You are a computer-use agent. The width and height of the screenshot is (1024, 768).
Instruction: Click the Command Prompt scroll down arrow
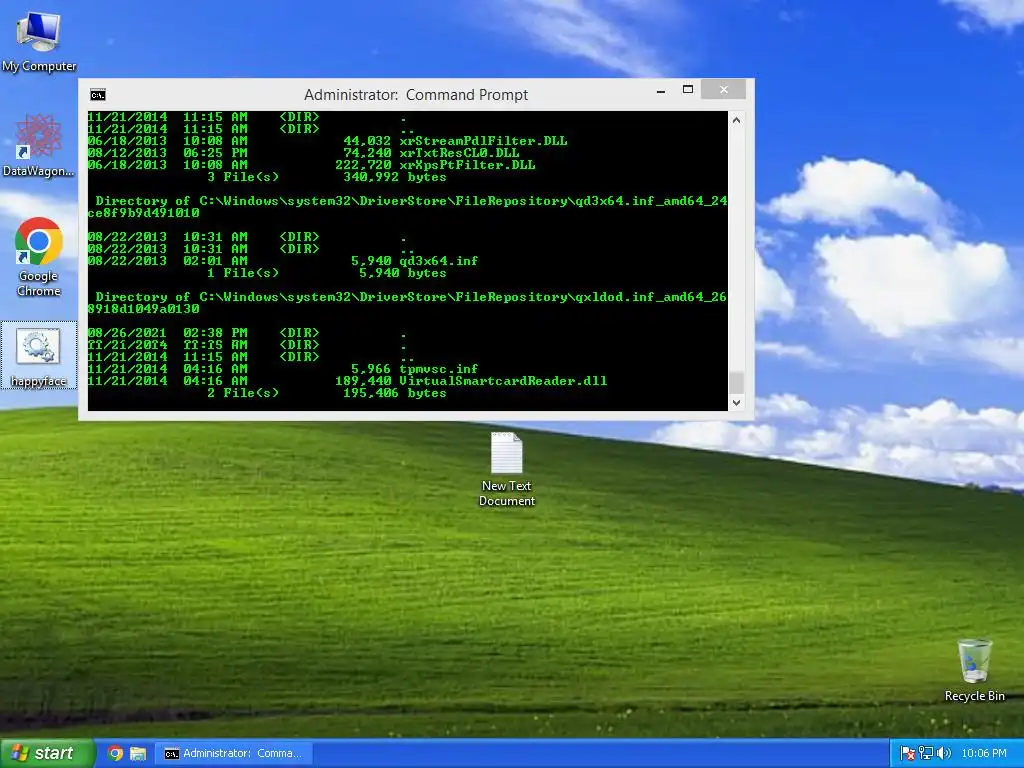737,403
